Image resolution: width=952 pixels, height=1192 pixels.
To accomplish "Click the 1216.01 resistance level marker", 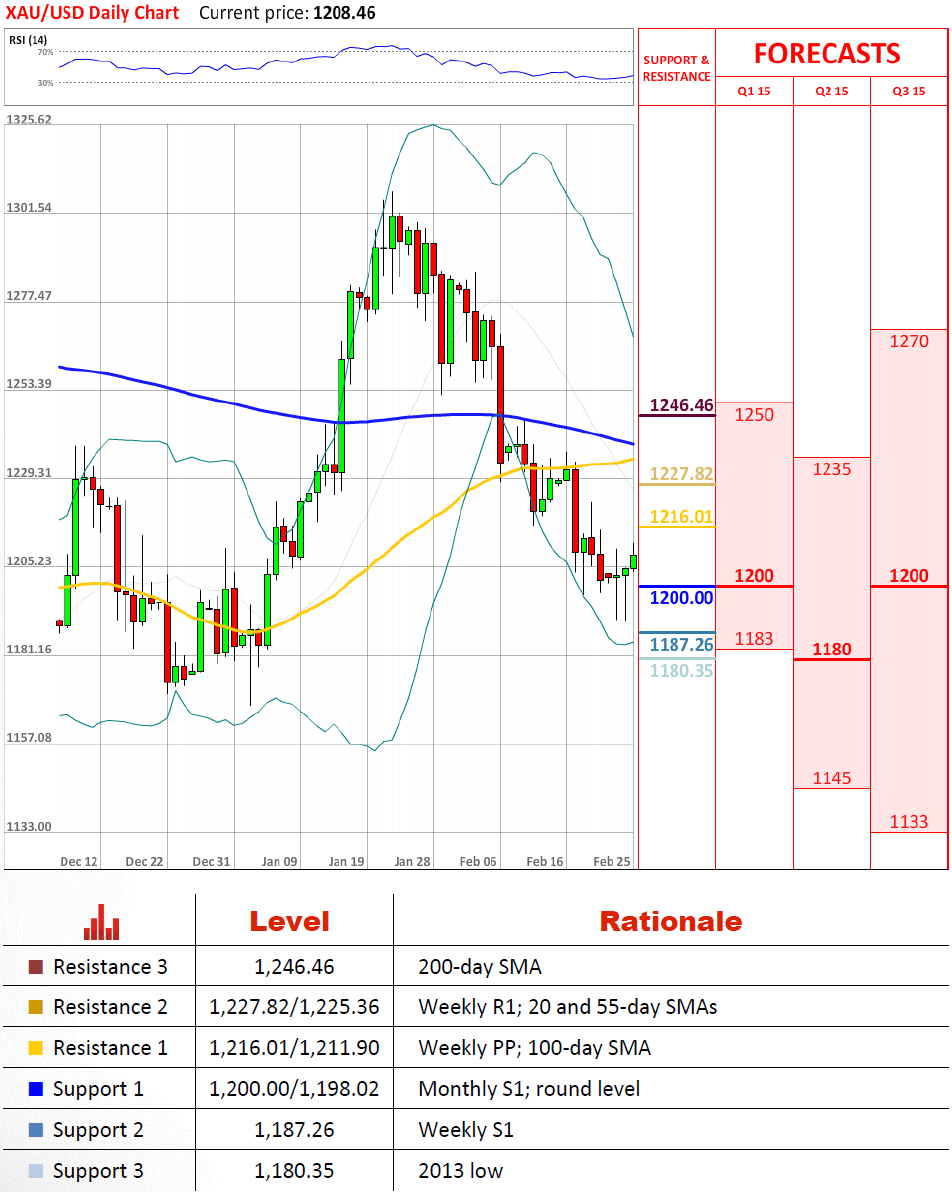I will (681, 517).
